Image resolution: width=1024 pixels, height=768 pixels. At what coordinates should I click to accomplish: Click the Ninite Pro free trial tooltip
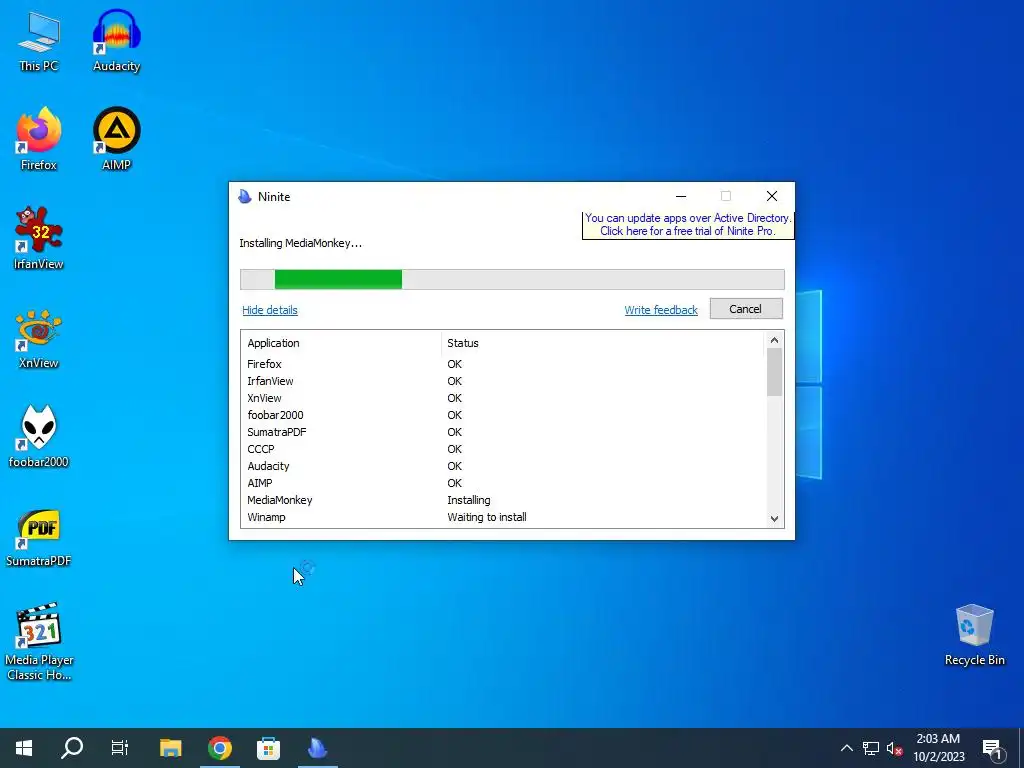tap(688, 225)
